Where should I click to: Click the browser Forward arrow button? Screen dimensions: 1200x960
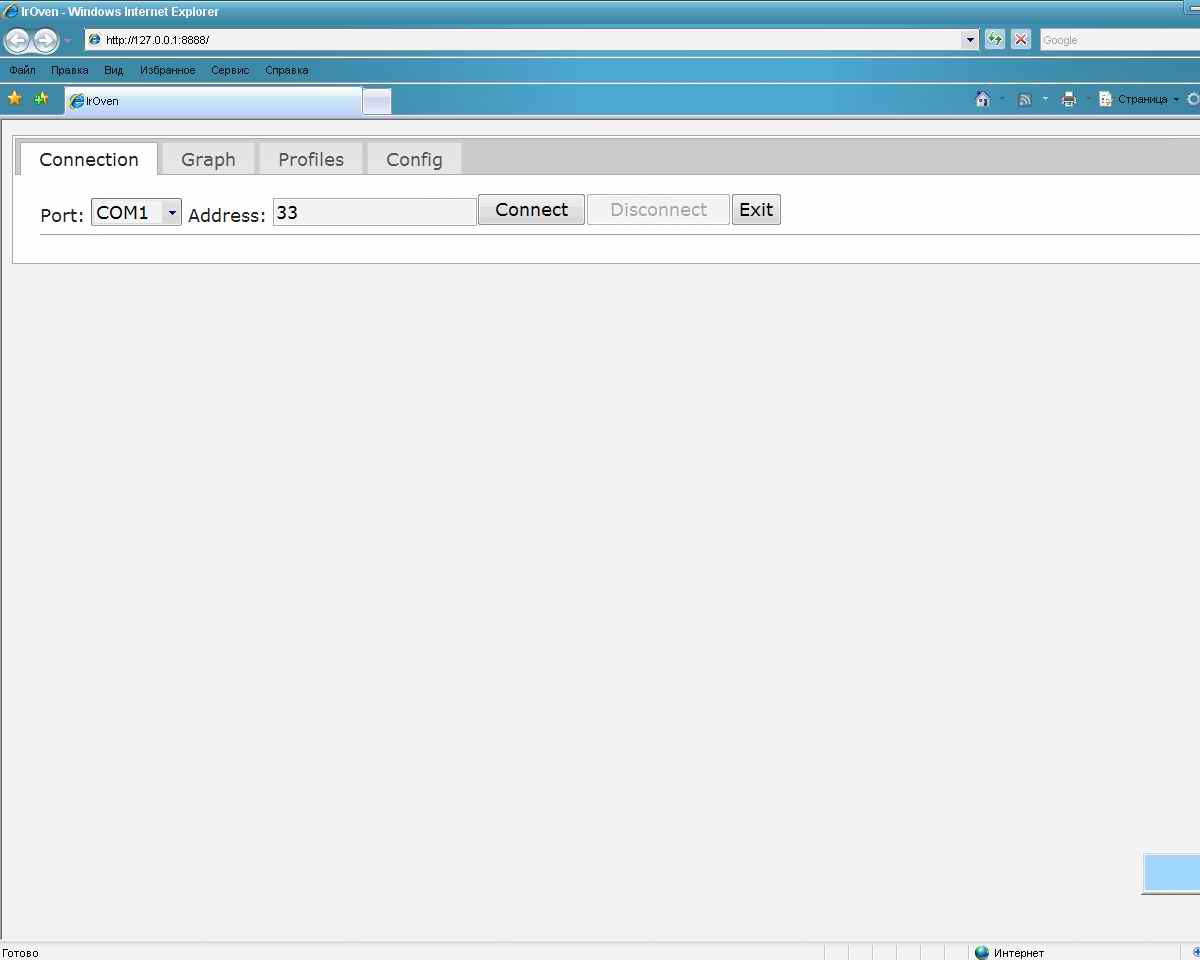(x=45, y=41)
